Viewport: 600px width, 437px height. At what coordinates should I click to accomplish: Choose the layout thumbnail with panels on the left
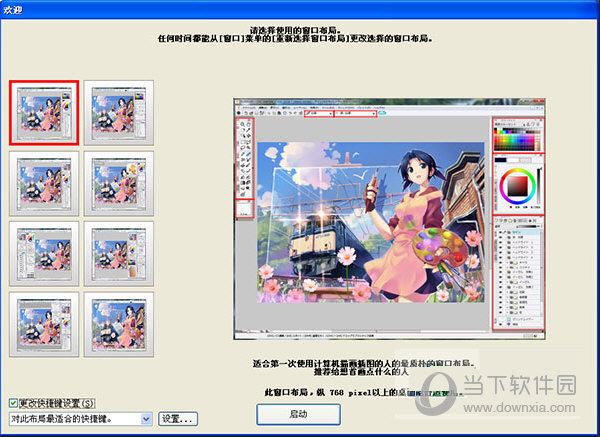click(44, 254)
